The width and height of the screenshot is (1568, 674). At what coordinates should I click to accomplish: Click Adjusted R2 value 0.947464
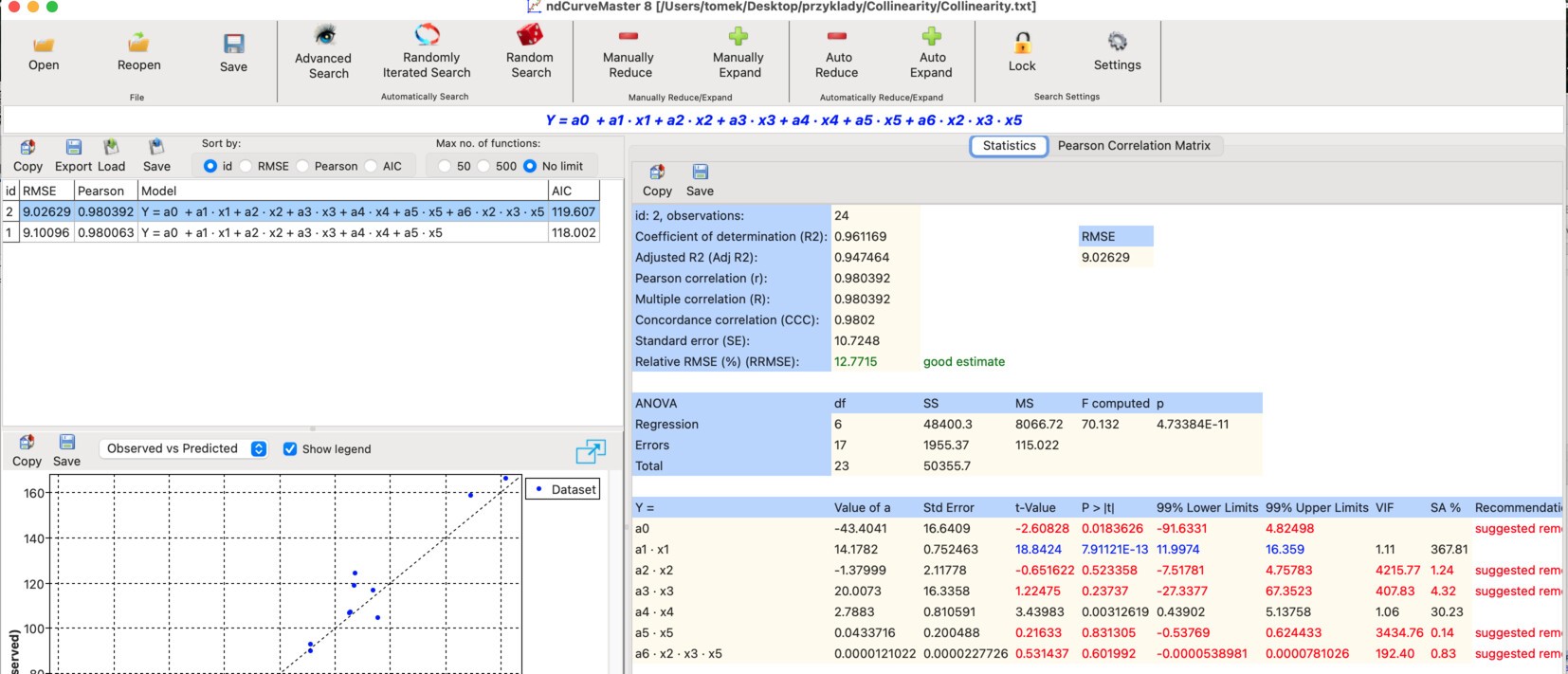[862, 257]
